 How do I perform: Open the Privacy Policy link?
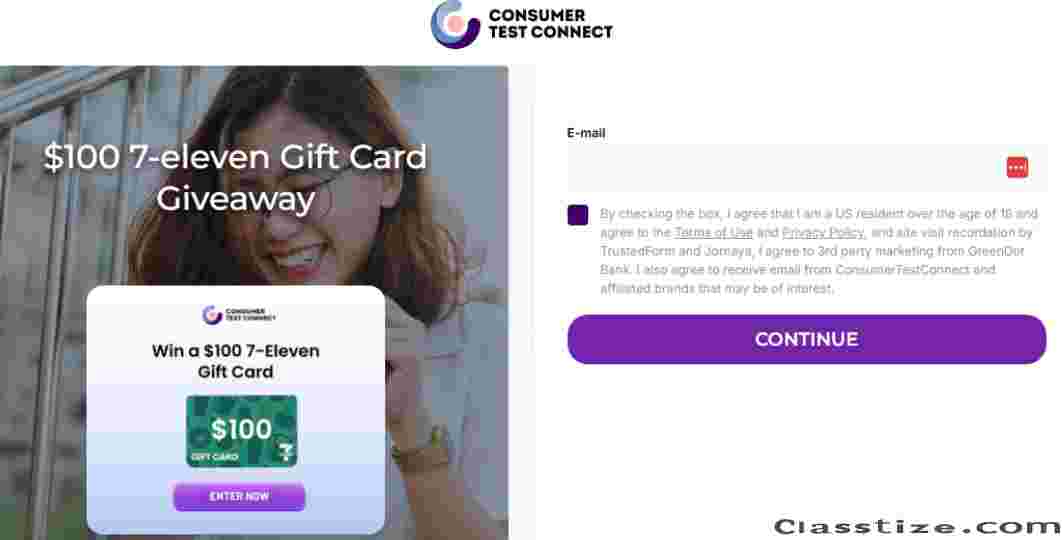tap(824, 232)
